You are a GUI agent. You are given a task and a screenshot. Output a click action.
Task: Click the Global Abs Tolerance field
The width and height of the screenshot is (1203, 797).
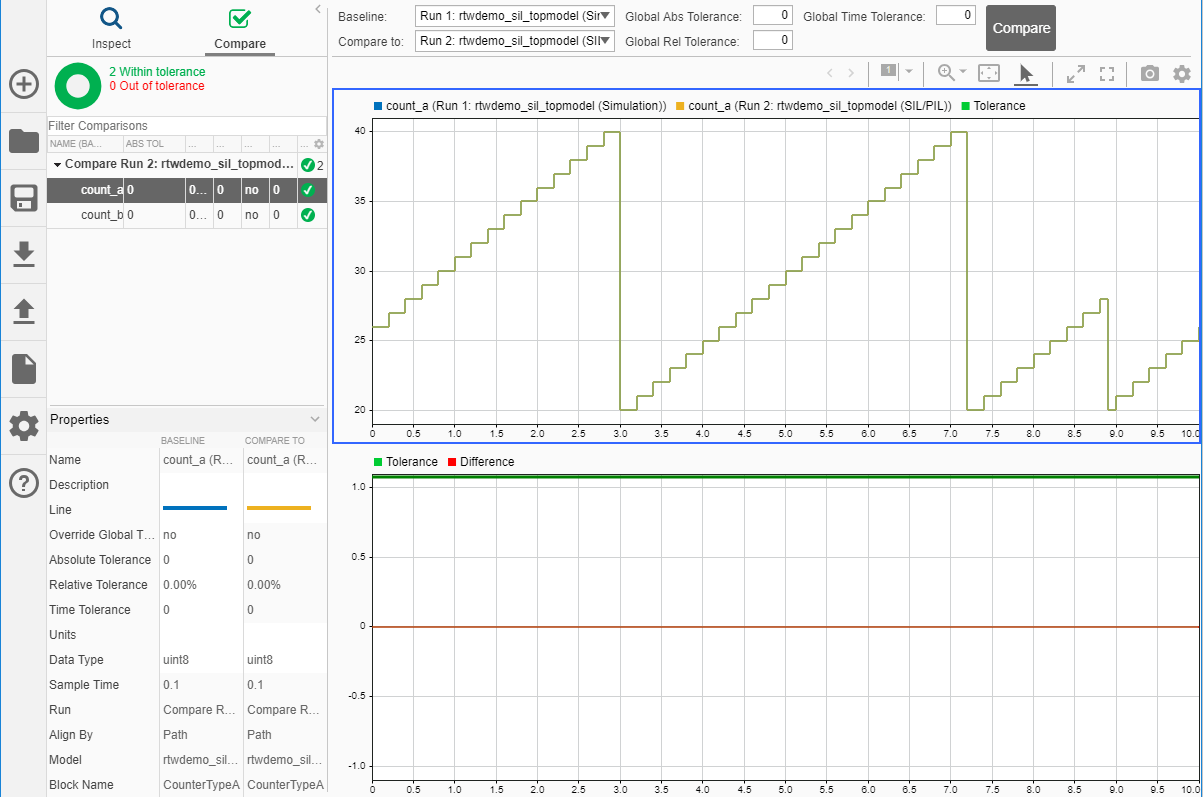pos(773,15)
